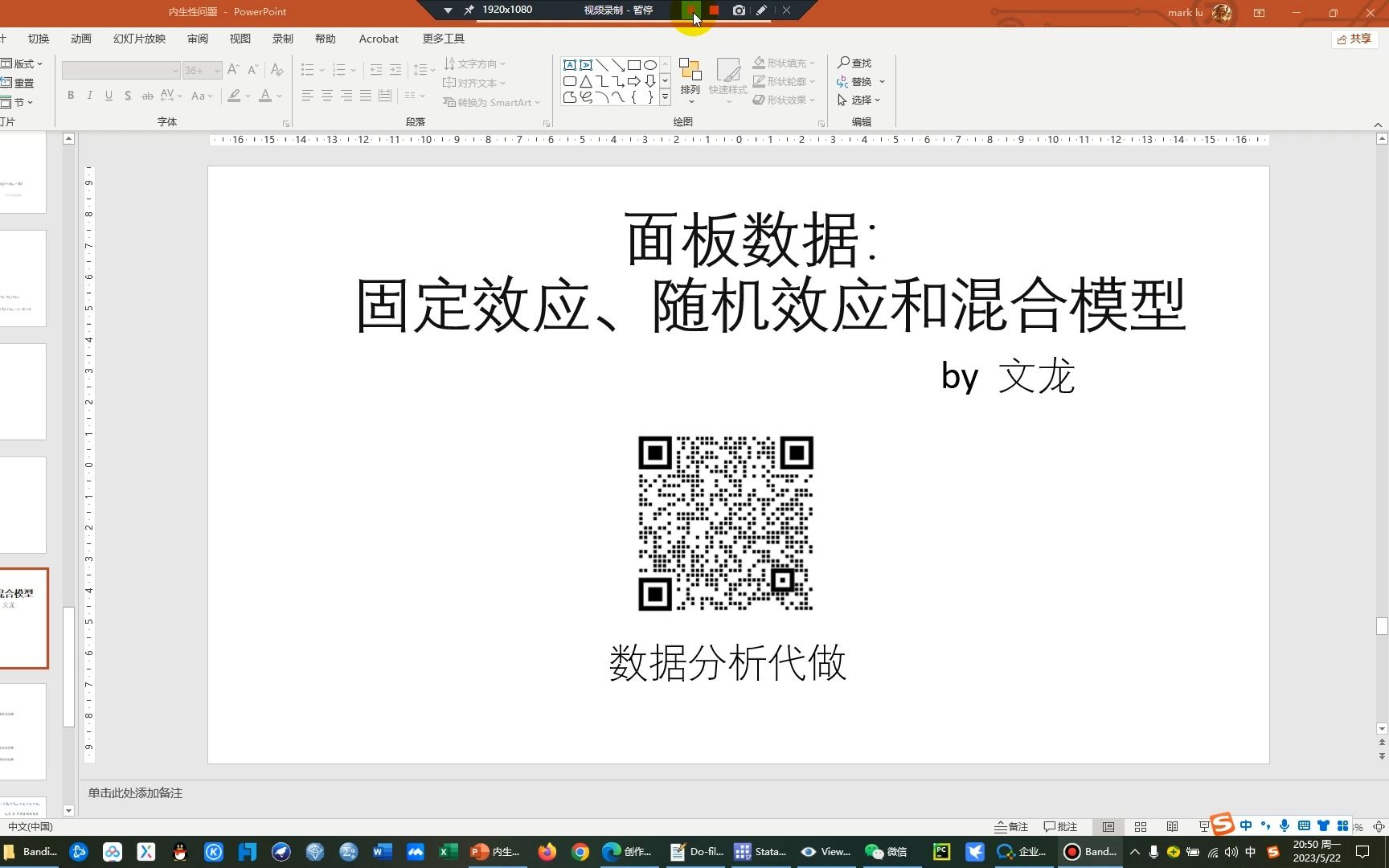The image size is (1389, 868).
Task: Open Firefox from the taskbar
Action: click(x=547, y=852)
